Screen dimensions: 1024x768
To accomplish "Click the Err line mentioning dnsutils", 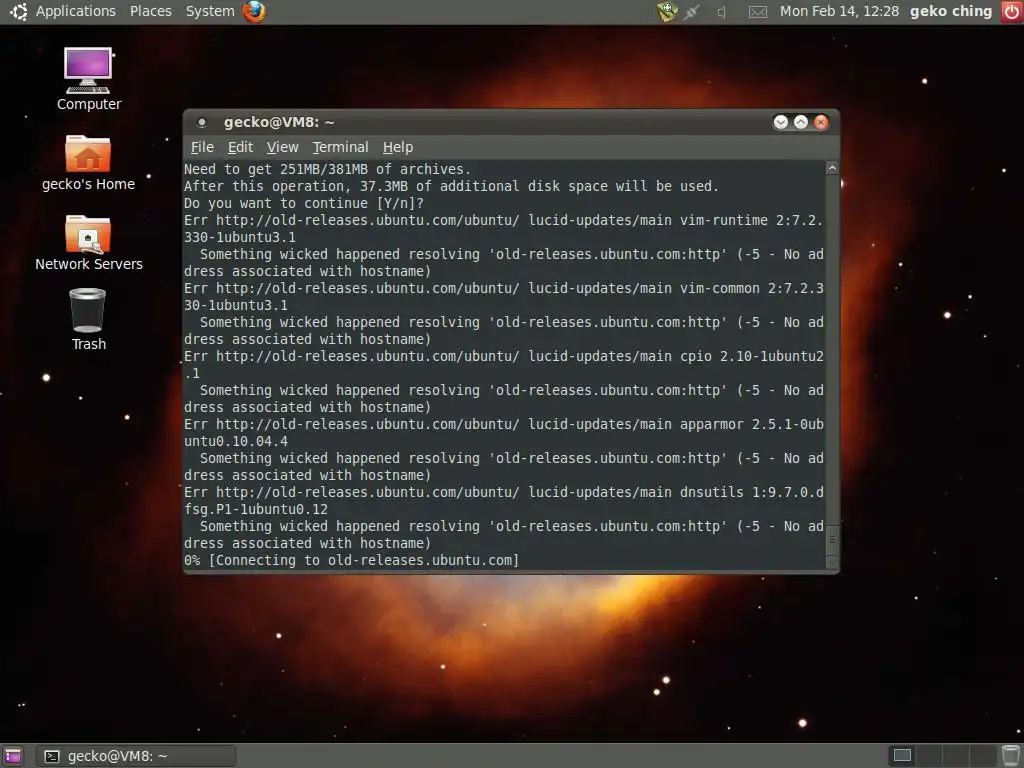I will point(504,492).
